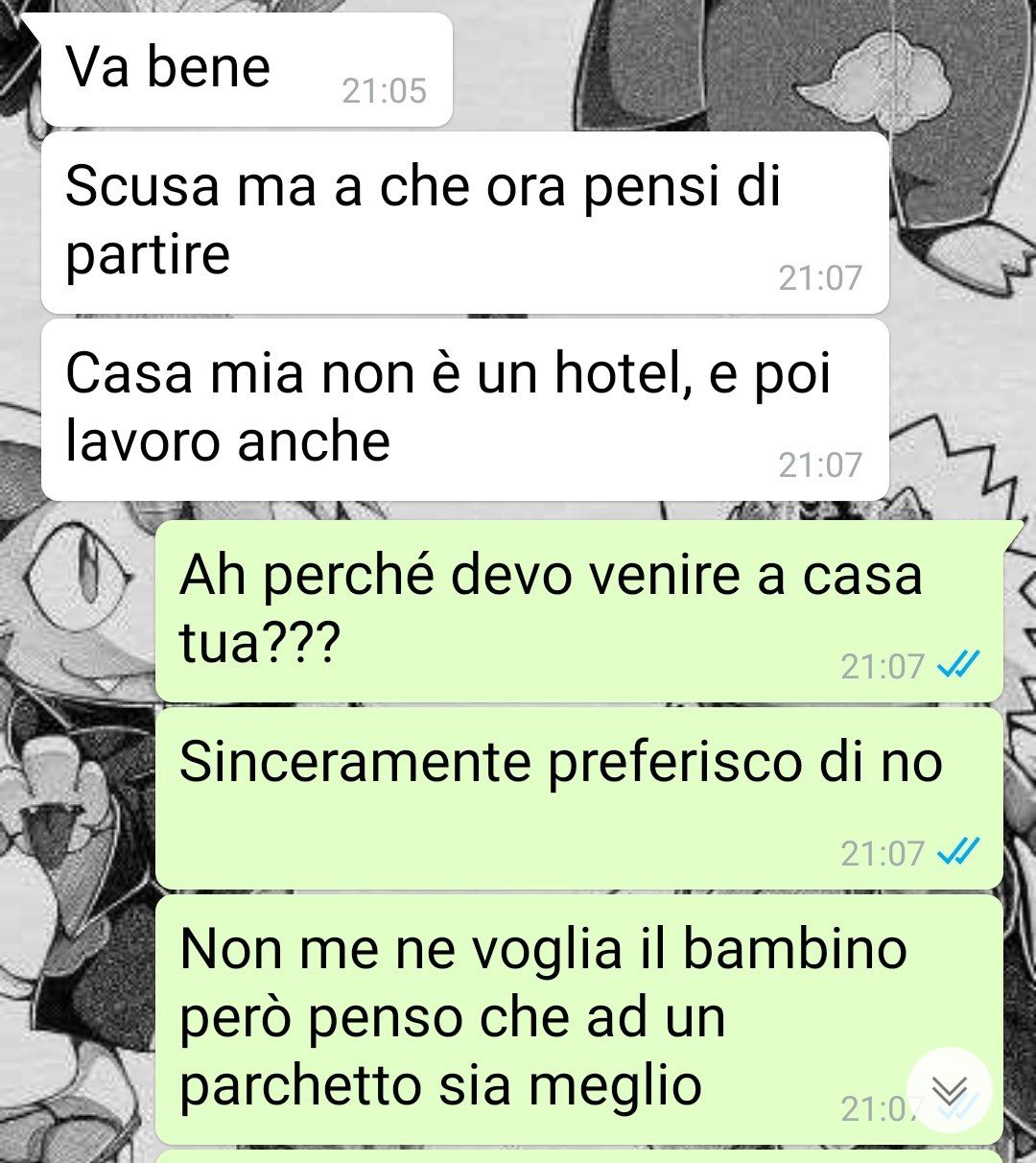1036x1163 pixels.
Task: Select the 'Non me ne voglia il bambino' message
Action: coord(579,1019)
